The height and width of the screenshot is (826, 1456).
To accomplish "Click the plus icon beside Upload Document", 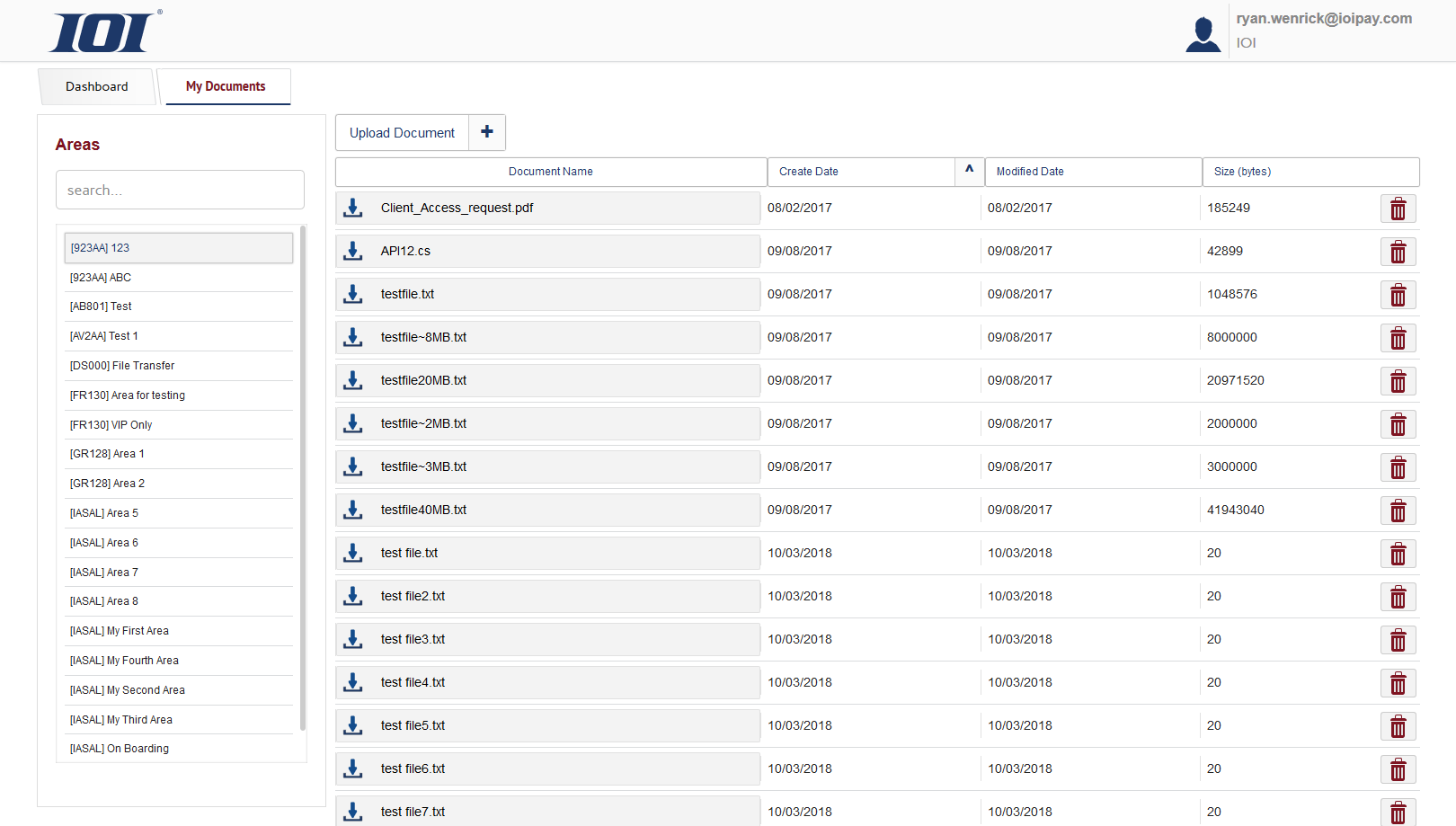I will [x=486, y=132].
